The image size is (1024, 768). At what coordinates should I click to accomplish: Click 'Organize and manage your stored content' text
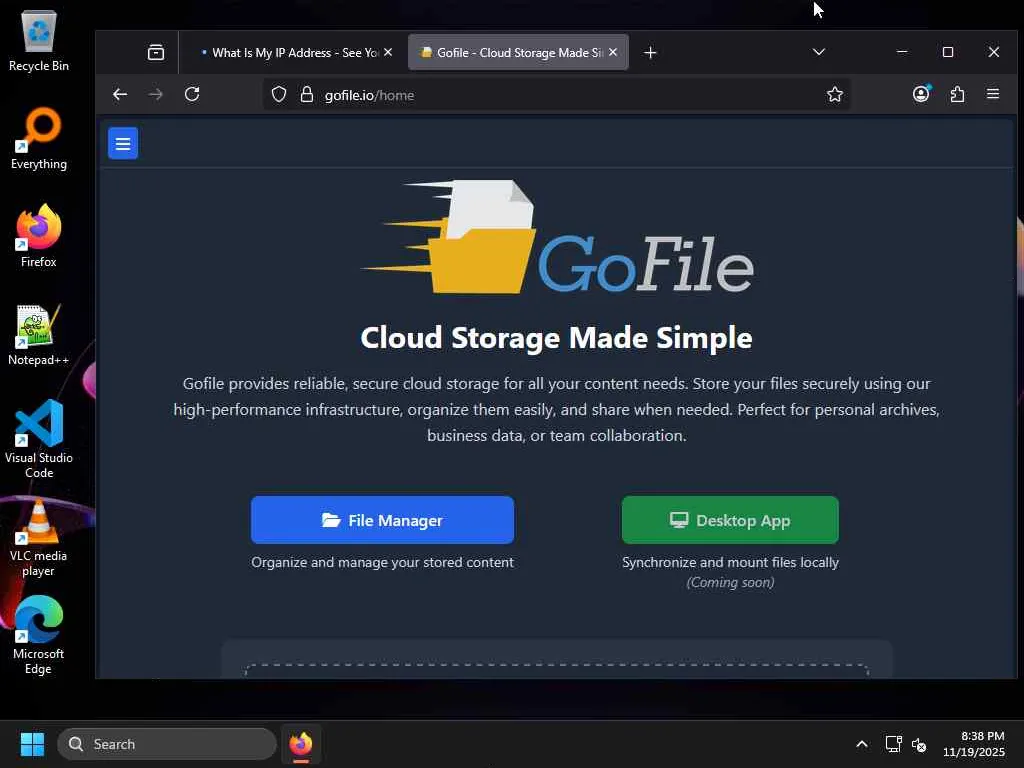point(383,562)
